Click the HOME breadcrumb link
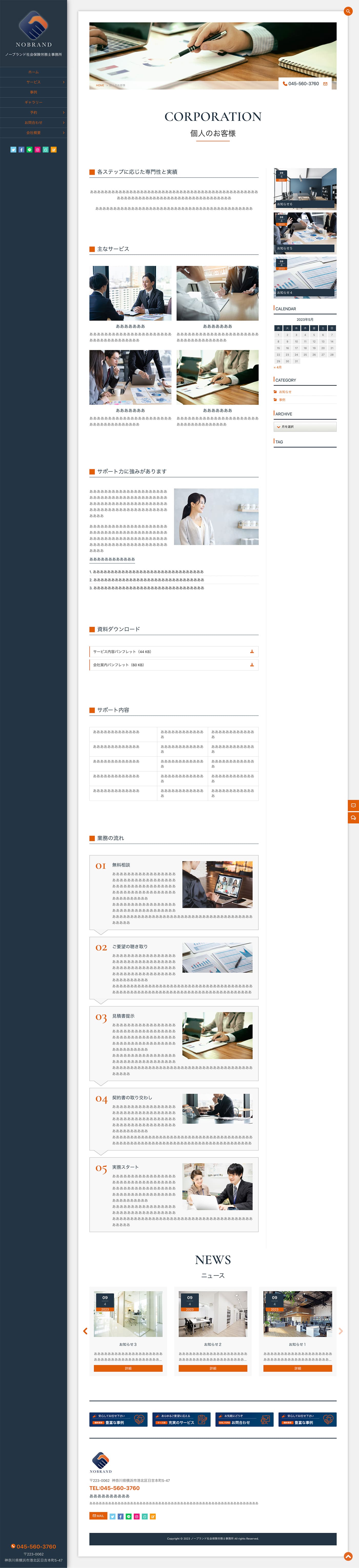Viewport: 359px width, 1568px height. (x=100, y=85)
